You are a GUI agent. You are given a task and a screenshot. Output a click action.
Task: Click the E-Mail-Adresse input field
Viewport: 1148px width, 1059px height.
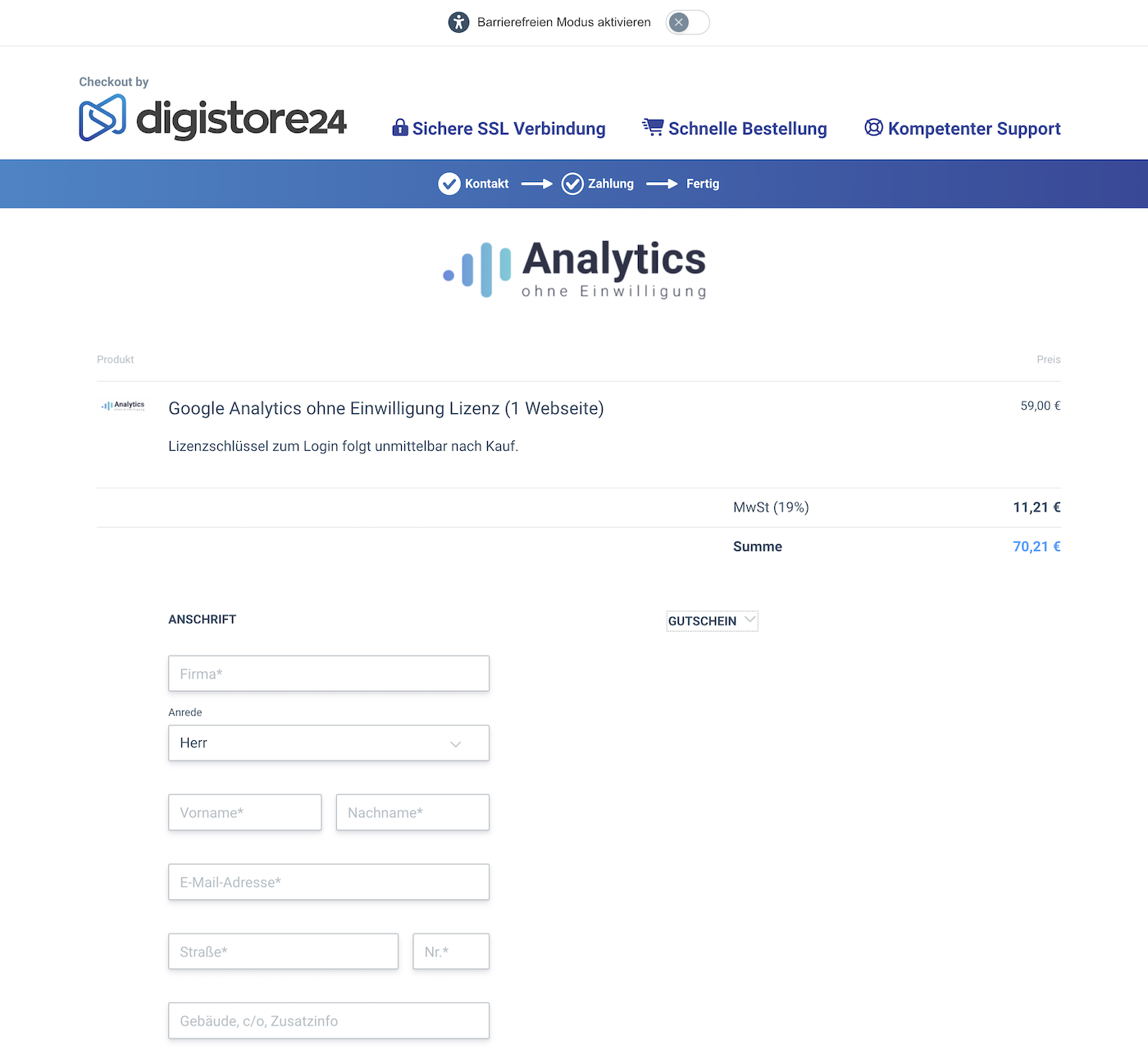coord(329,882)
